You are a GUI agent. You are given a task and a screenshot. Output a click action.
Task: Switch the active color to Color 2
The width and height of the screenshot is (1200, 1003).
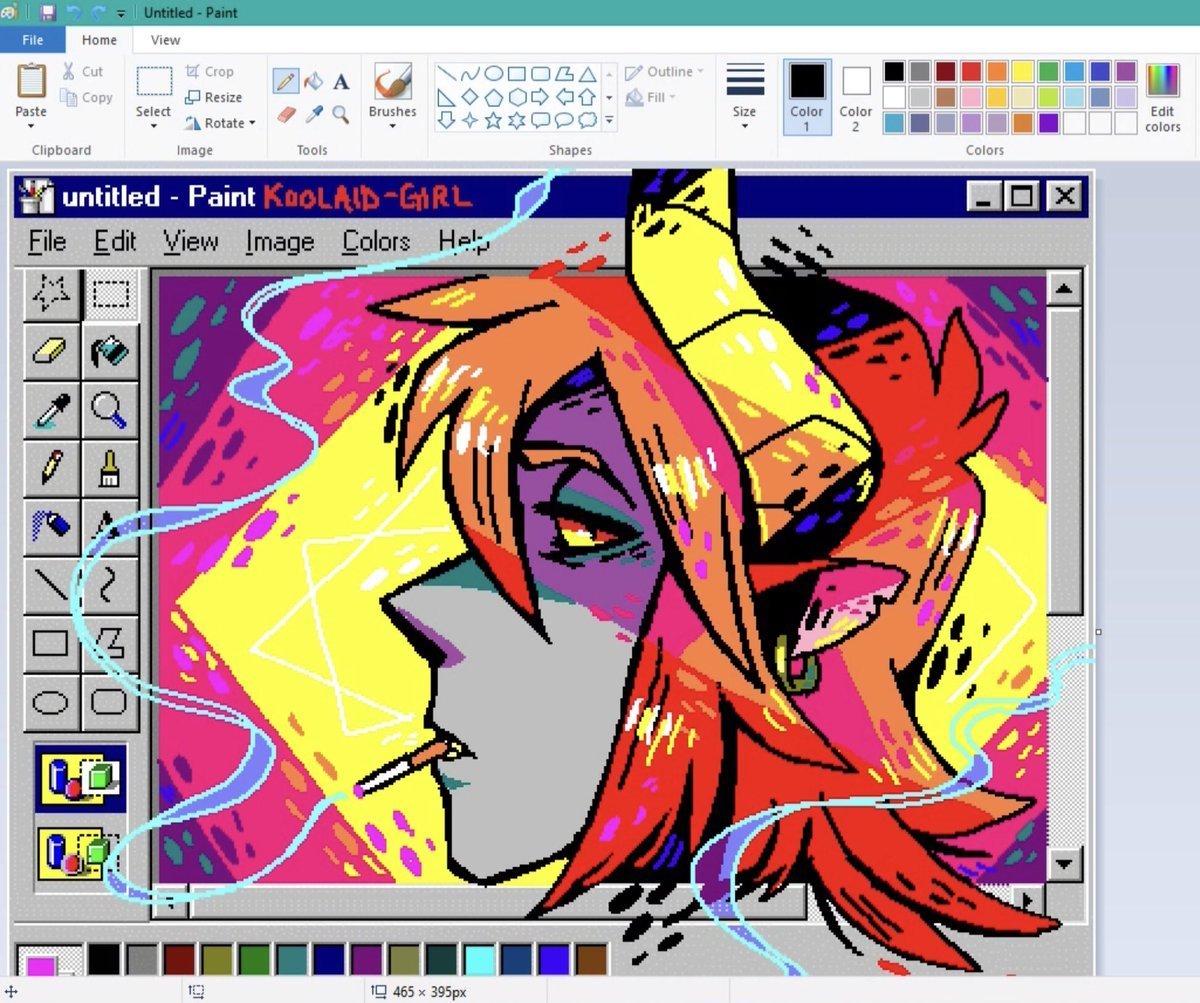tap(856, 95)
